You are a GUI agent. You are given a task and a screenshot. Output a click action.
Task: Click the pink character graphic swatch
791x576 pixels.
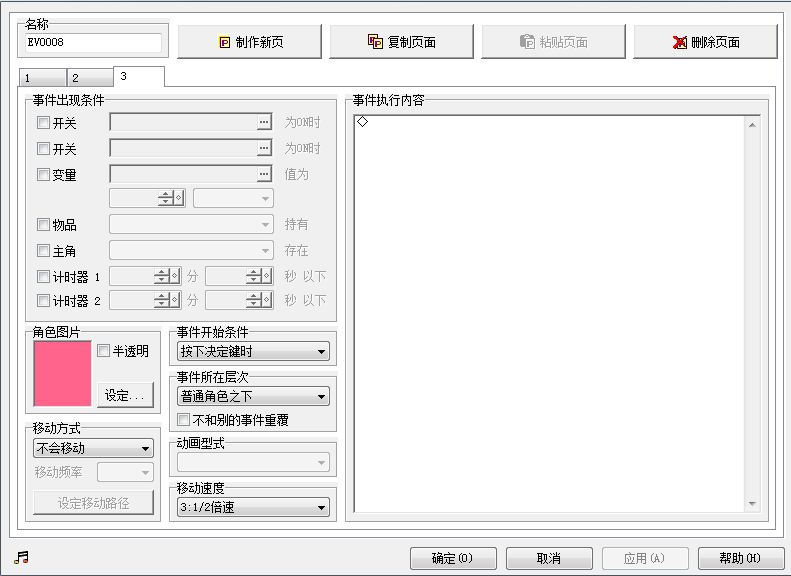pyautogui.click(x=63, y=374)
